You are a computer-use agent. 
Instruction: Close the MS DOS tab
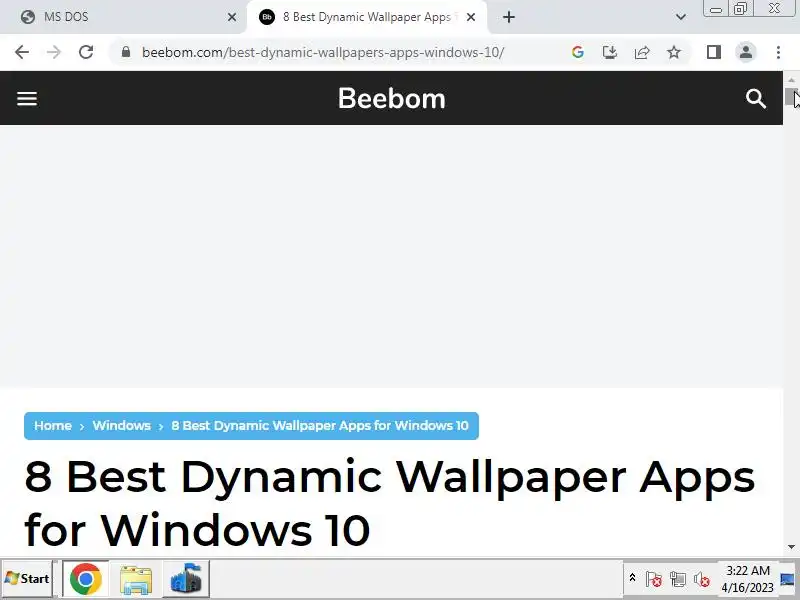(232, 17)
